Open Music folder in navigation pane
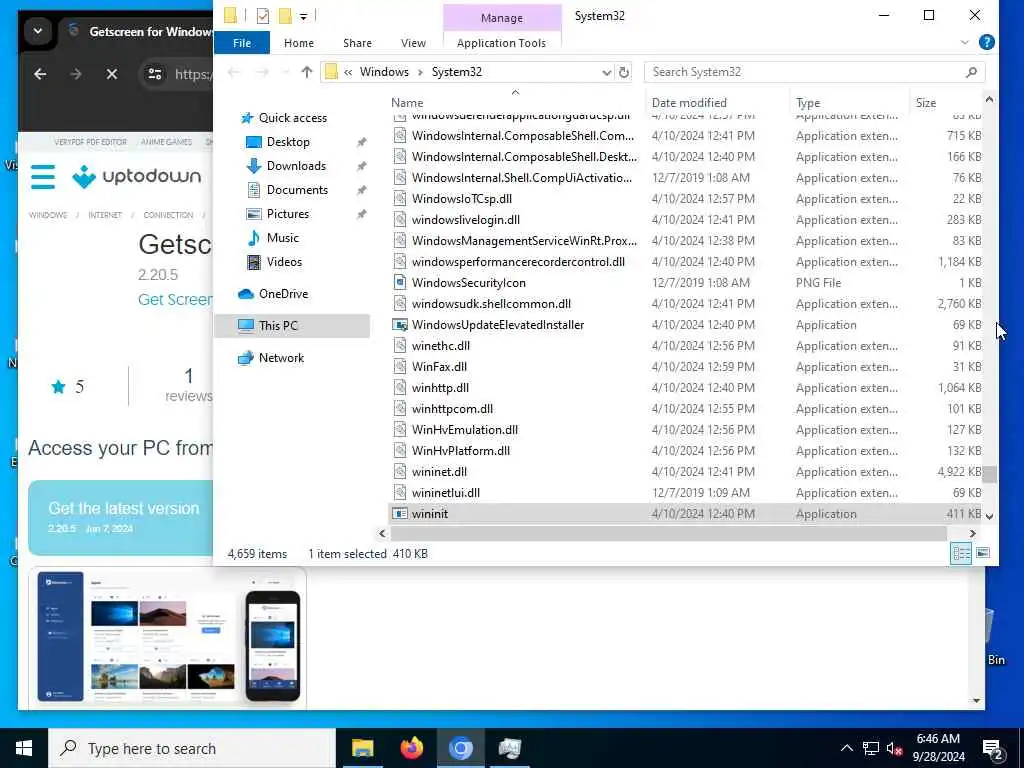Viewport: 1024px width, 768px height. 282,238
